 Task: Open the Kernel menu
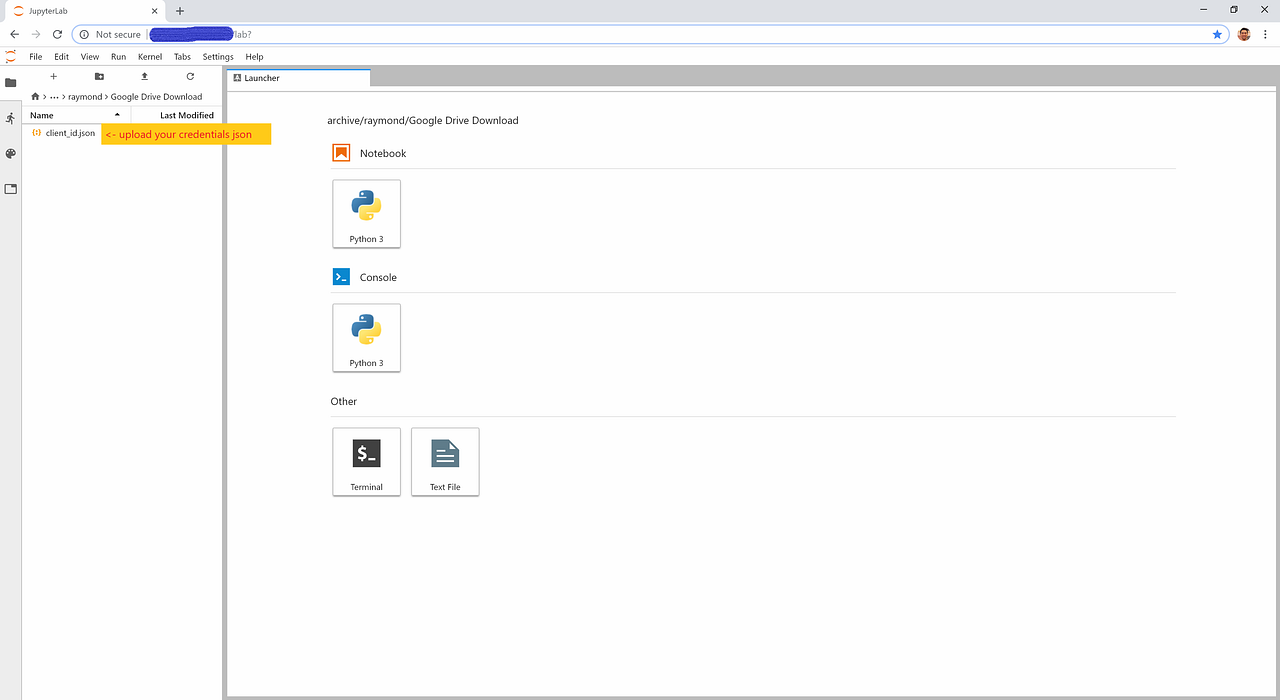[149, 56]
